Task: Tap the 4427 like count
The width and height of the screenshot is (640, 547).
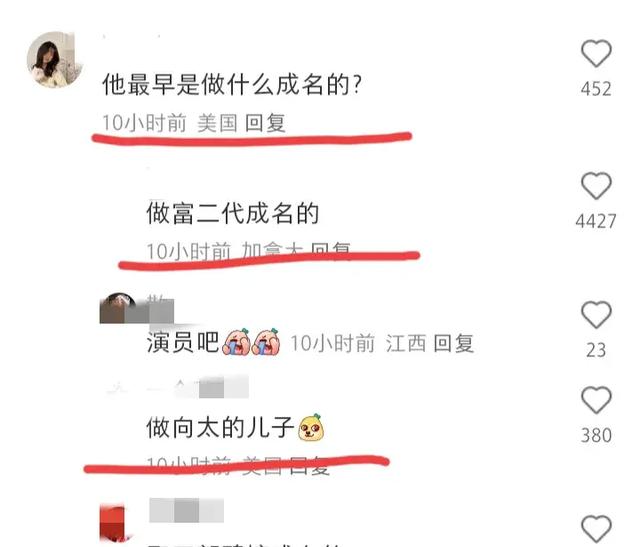Action: [596, 221]
